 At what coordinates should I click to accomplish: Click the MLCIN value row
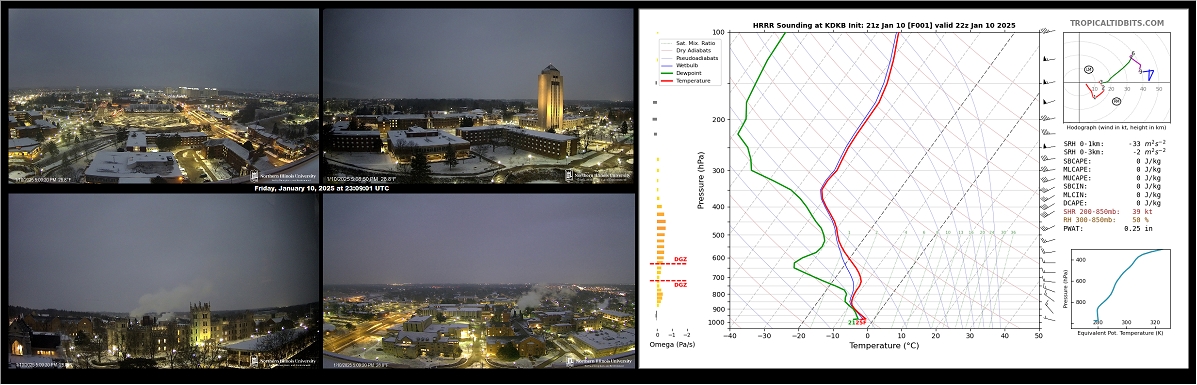pos(1112,194)
